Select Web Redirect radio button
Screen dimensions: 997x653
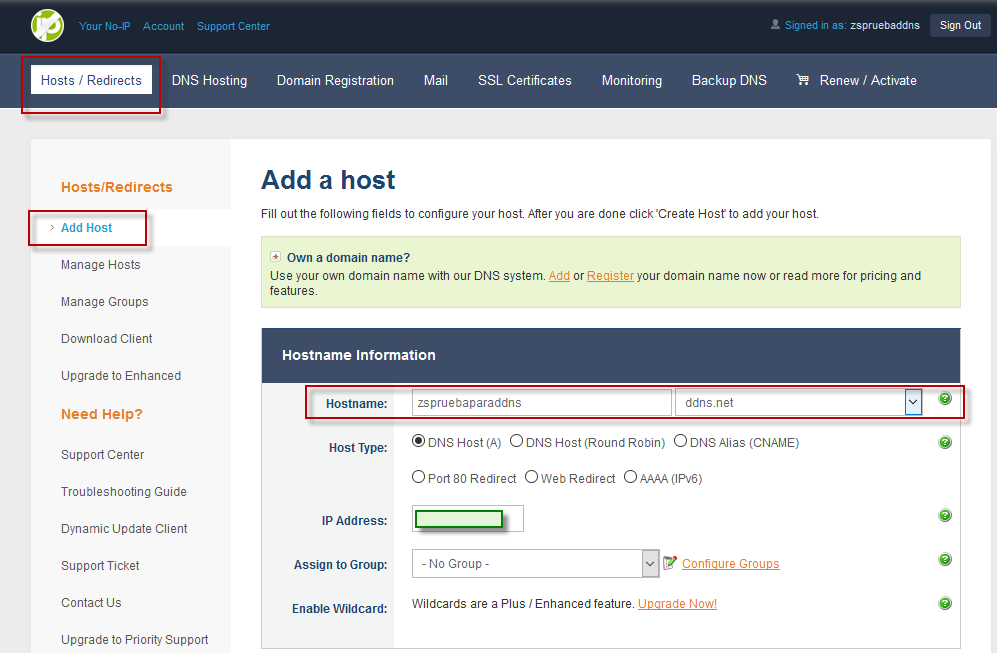click(532, 477)
